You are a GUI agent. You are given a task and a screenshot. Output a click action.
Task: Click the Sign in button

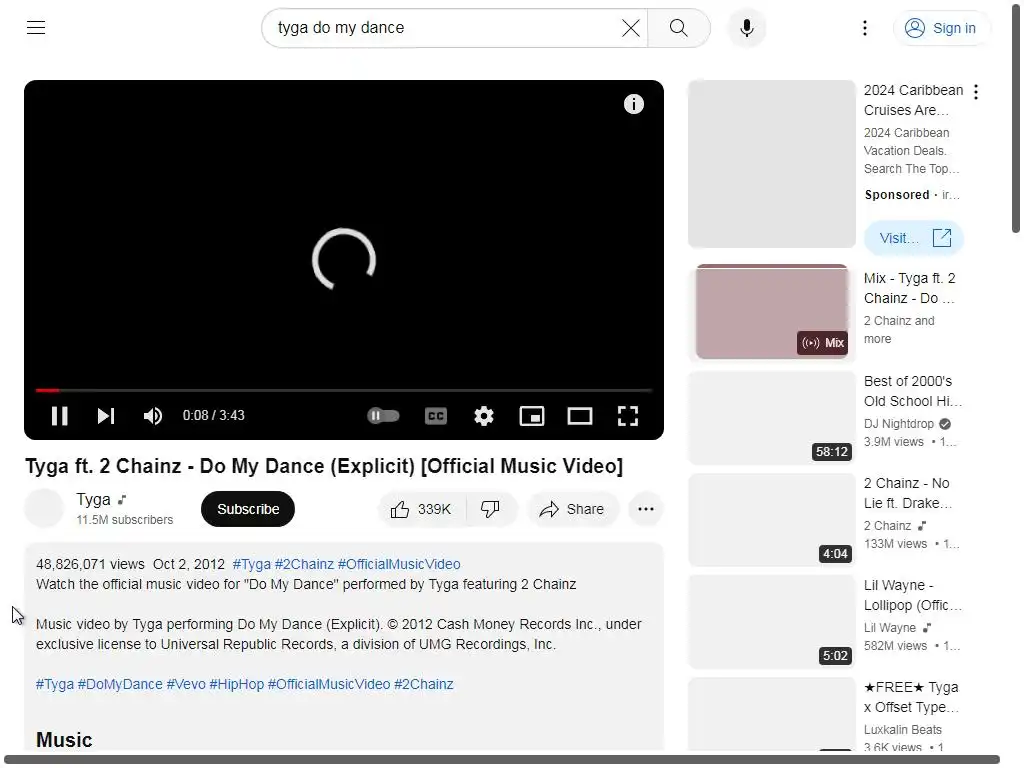click(940, 28)
